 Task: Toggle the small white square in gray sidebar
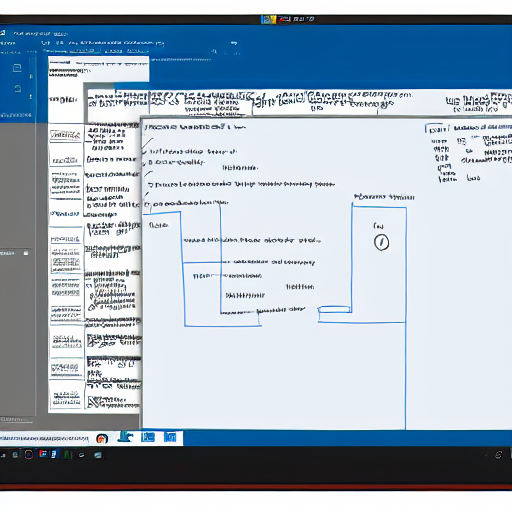[x=26, y=253]
